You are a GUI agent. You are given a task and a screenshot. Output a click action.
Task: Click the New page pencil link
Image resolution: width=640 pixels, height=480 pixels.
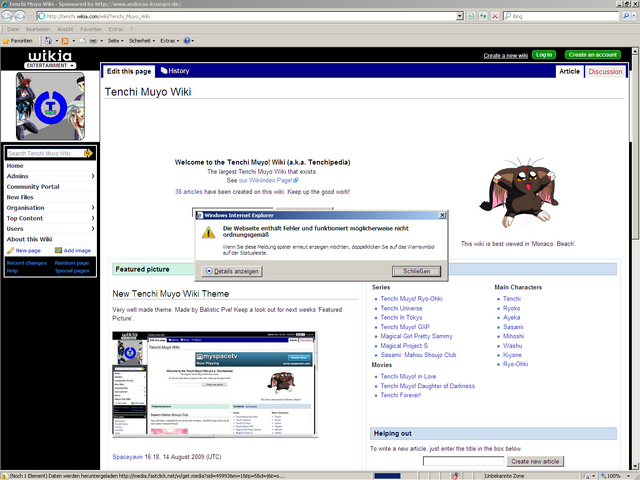coord(24,251)
